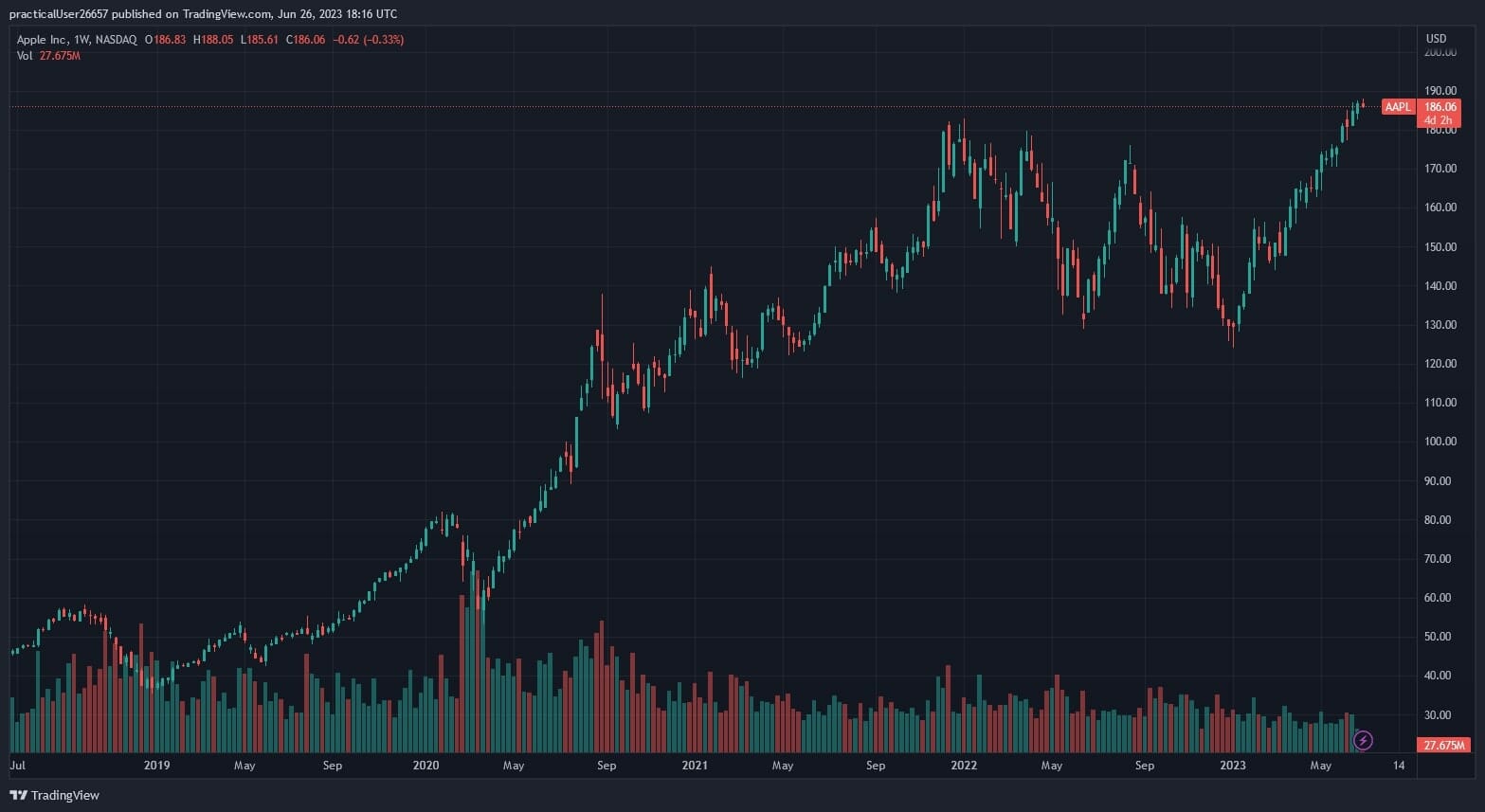Select the USD currency label
This screenshot has height=812, width=1485.
[x=1436, y=39]
